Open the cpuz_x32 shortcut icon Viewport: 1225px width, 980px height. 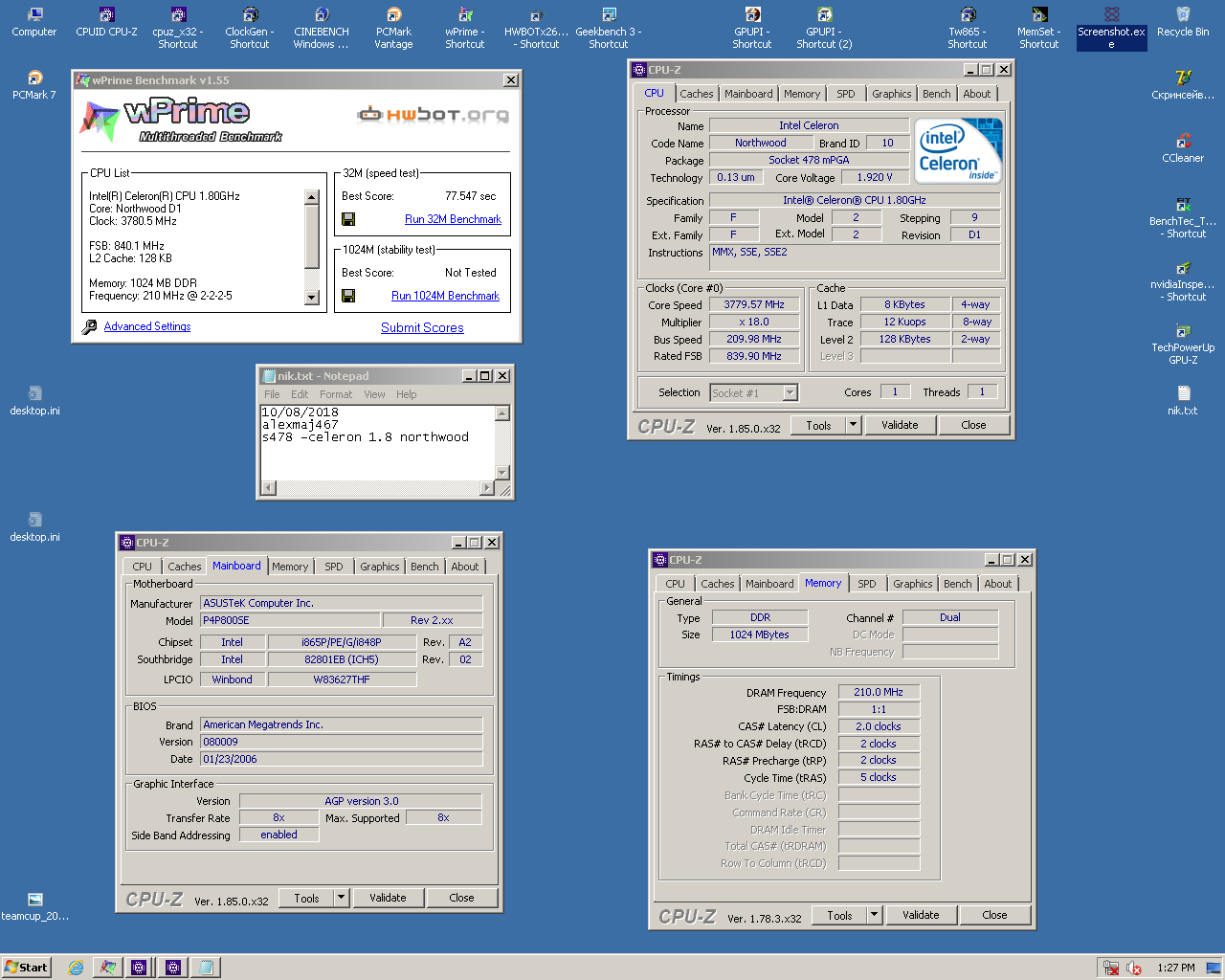178,28
